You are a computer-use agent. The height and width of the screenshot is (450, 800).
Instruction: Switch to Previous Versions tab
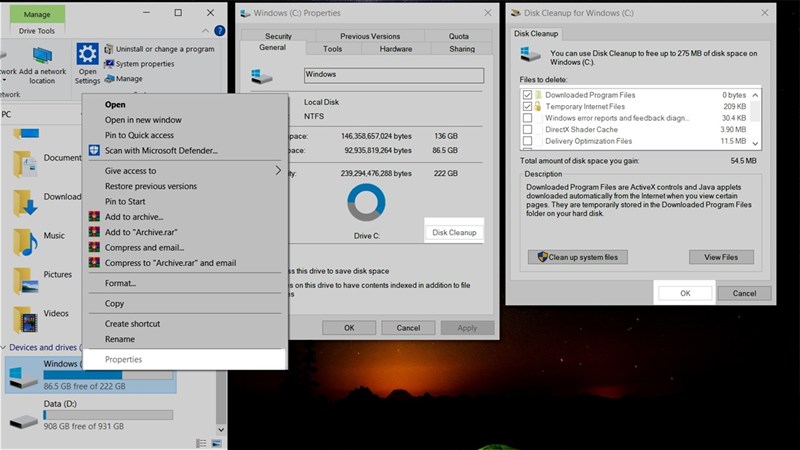coord(370,36)
